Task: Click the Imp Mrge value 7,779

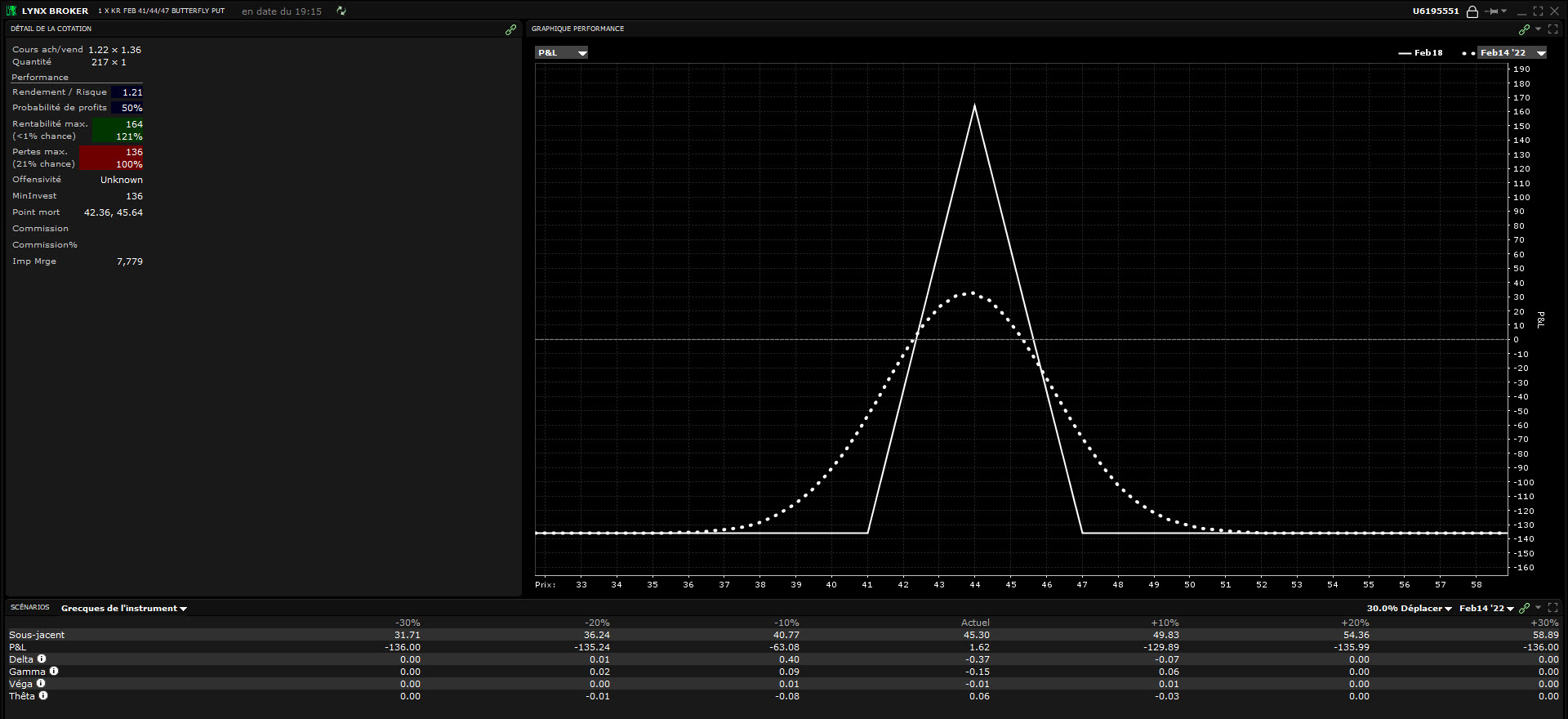Action: (x=130, y=261)
